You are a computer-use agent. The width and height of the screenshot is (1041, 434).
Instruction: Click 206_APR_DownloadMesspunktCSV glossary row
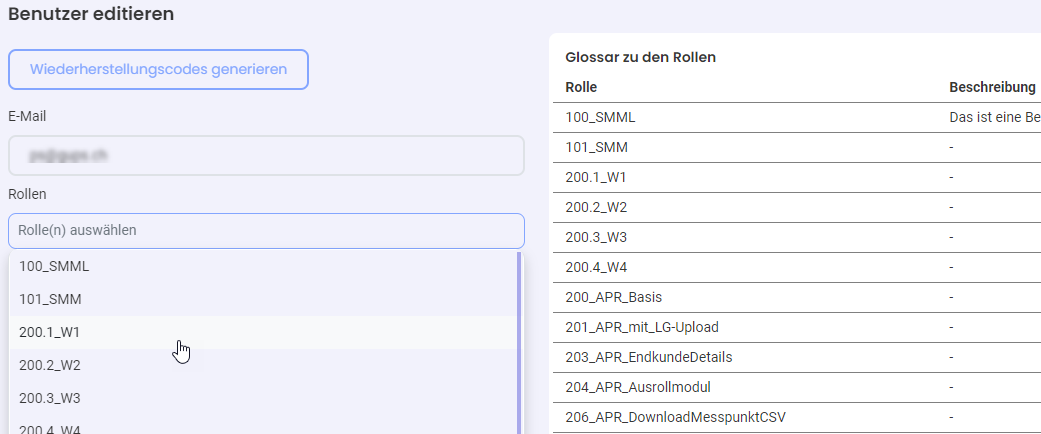click(x=797, y=417)
